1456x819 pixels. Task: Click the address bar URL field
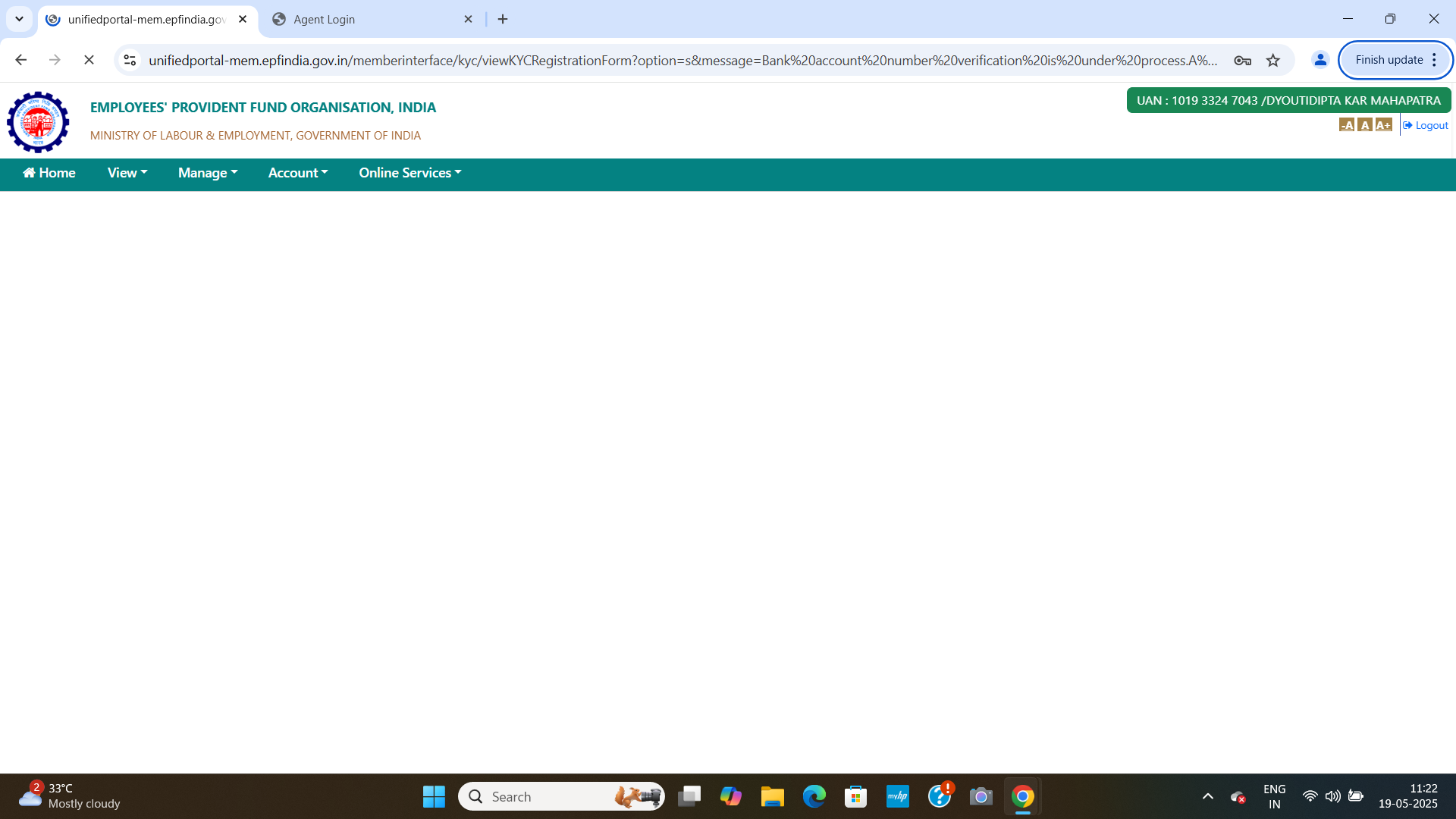coord(682,60)
